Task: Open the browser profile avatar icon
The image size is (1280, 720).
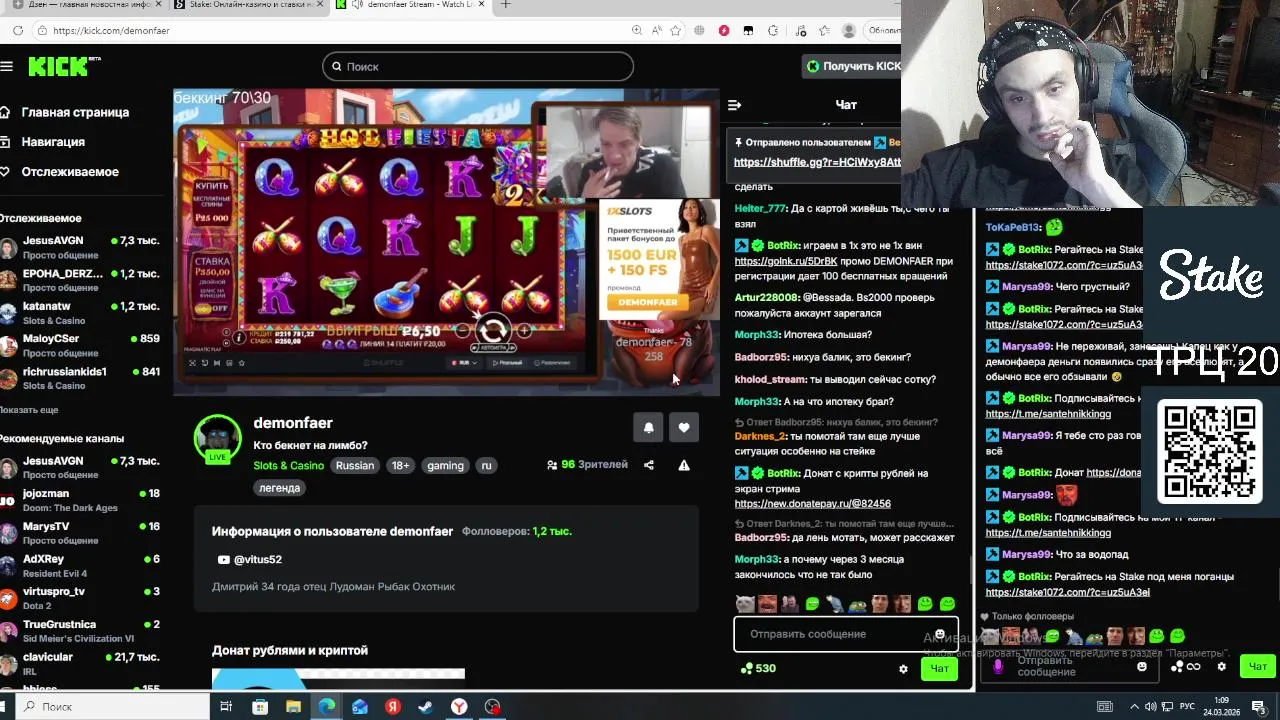Action: point(849,30)
